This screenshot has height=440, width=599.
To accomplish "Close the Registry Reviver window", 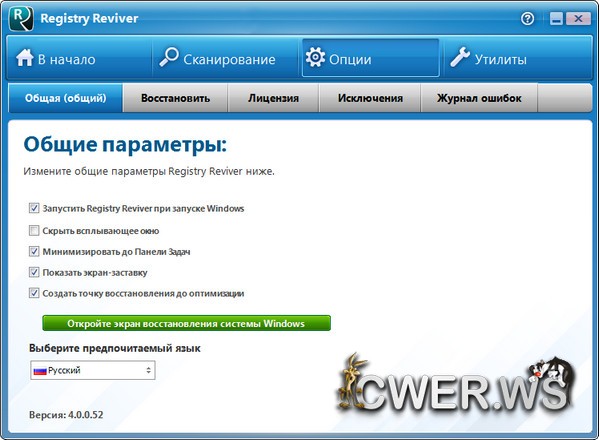I will (x=578, y=19).
